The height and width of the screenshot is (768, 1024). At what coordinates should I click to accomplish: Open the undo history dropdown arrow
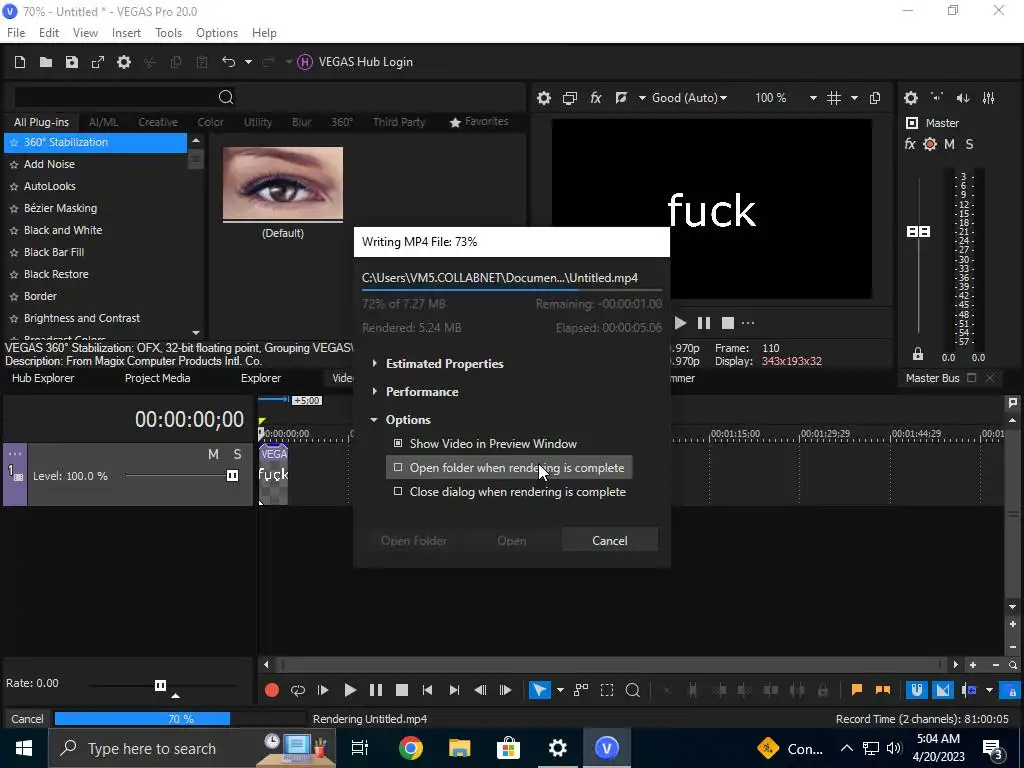click(248, 62)
